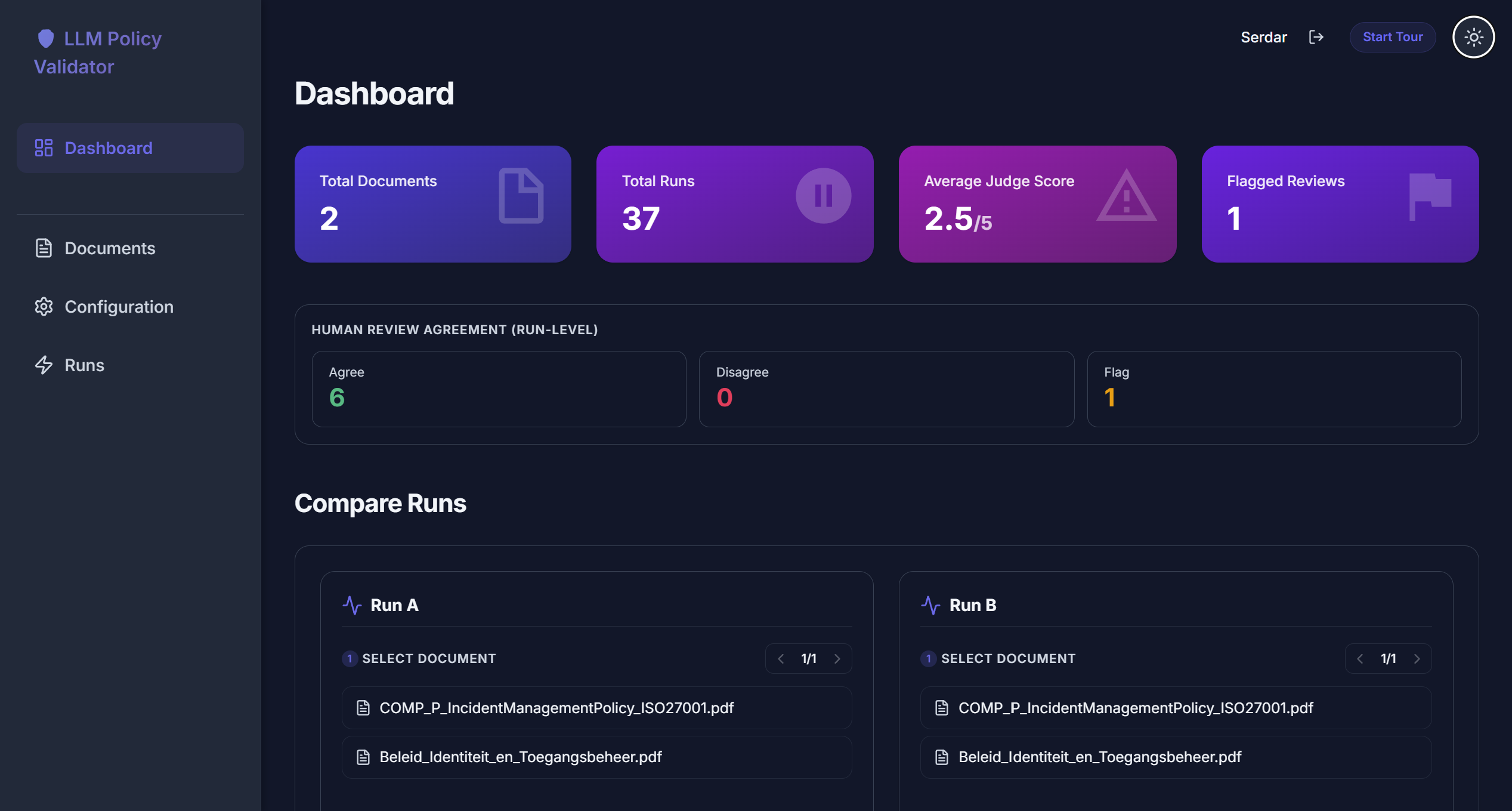Click the shield logo icon
This screenshot has width=1512, height=811.
pos(46,38)
